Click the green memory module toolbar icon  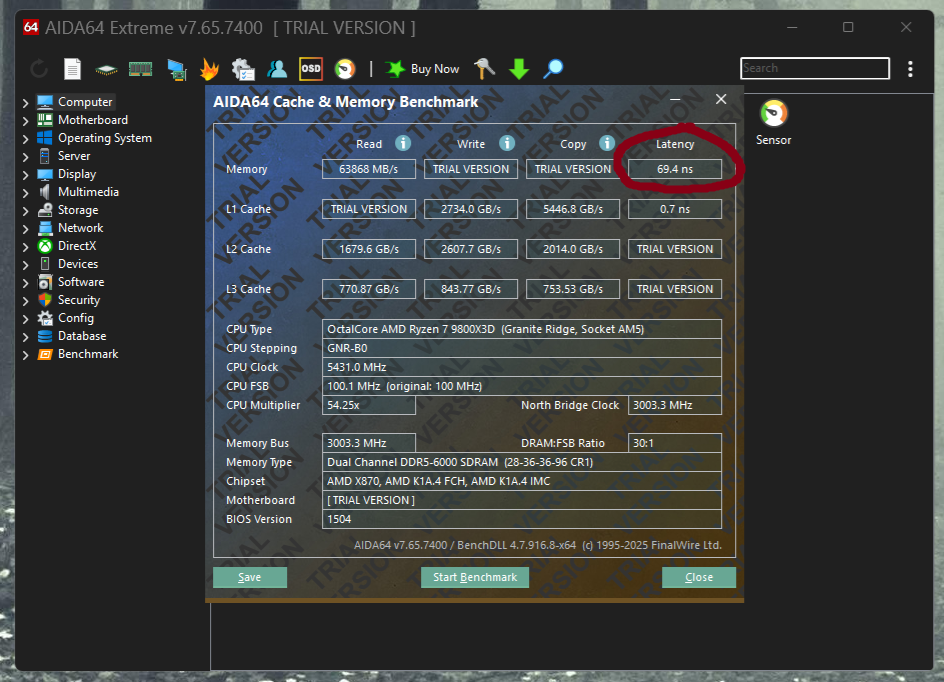[140, 69]
